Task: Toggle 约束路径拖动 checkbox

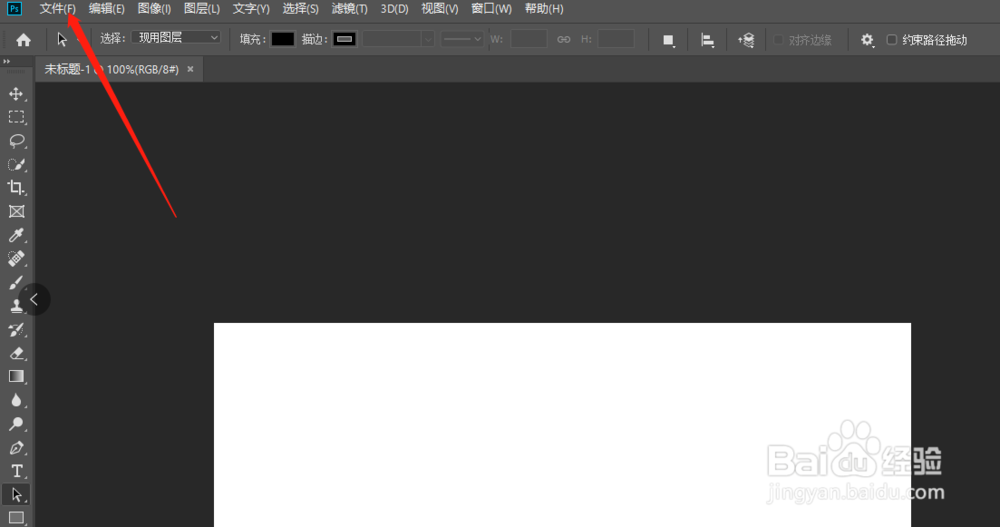Action: (892, 40)
